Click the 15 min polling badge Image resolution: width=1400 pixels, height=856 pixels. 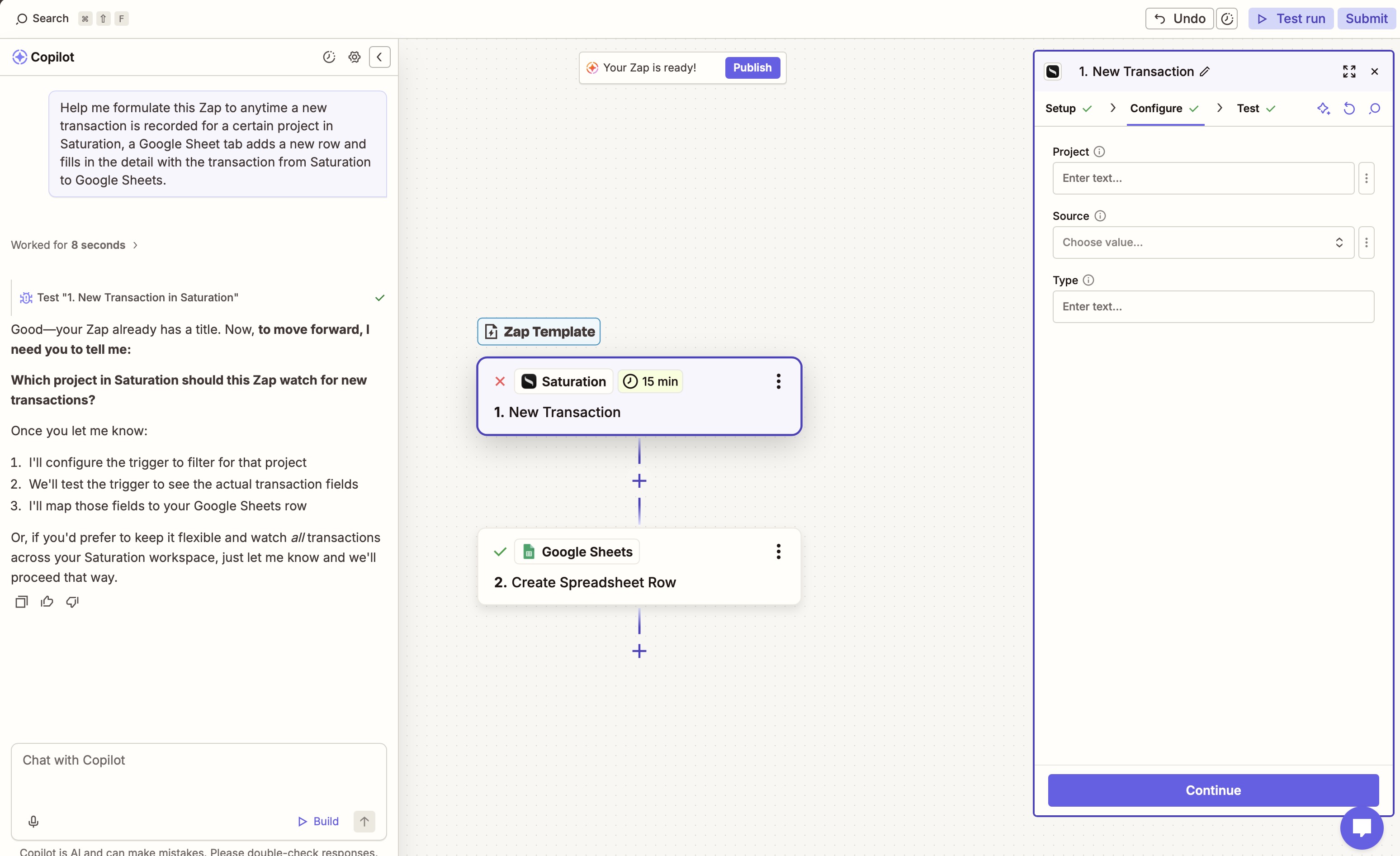click(651, 381)
